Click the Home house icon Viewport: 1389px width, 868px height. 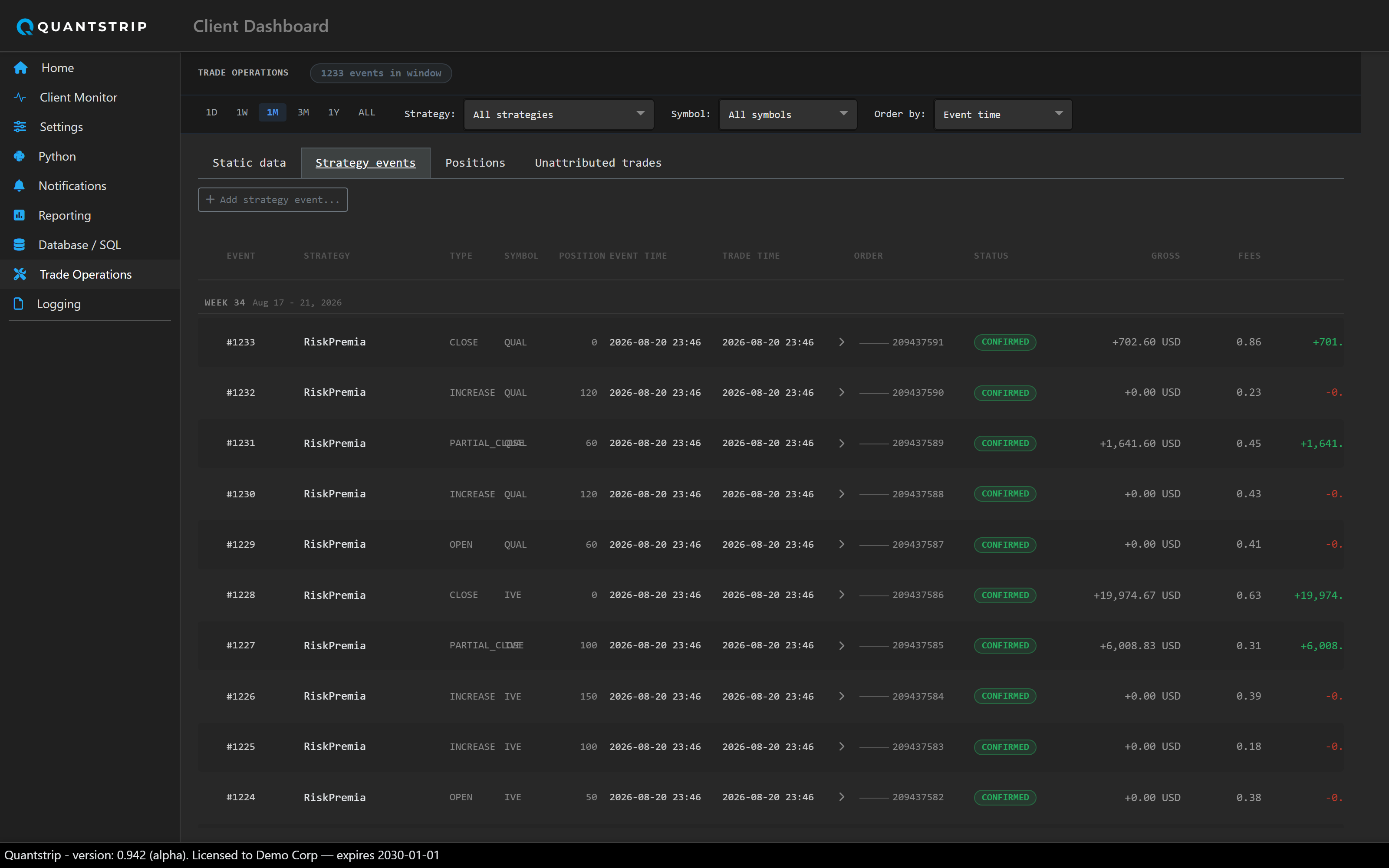(x=21, y=68)
